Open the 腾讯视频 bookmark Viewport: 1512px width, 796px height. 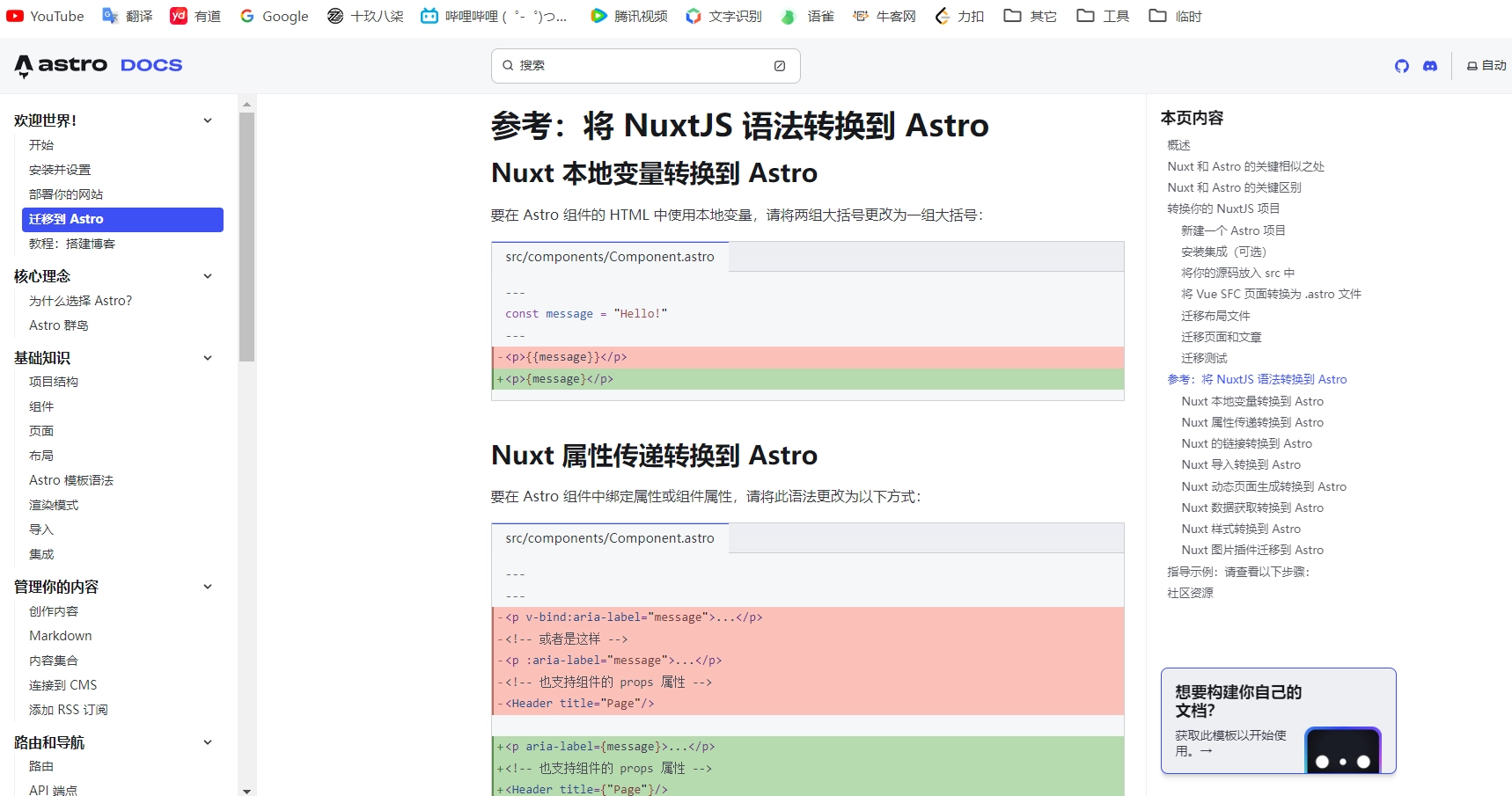pyautogui.click(x=629, y=16)
